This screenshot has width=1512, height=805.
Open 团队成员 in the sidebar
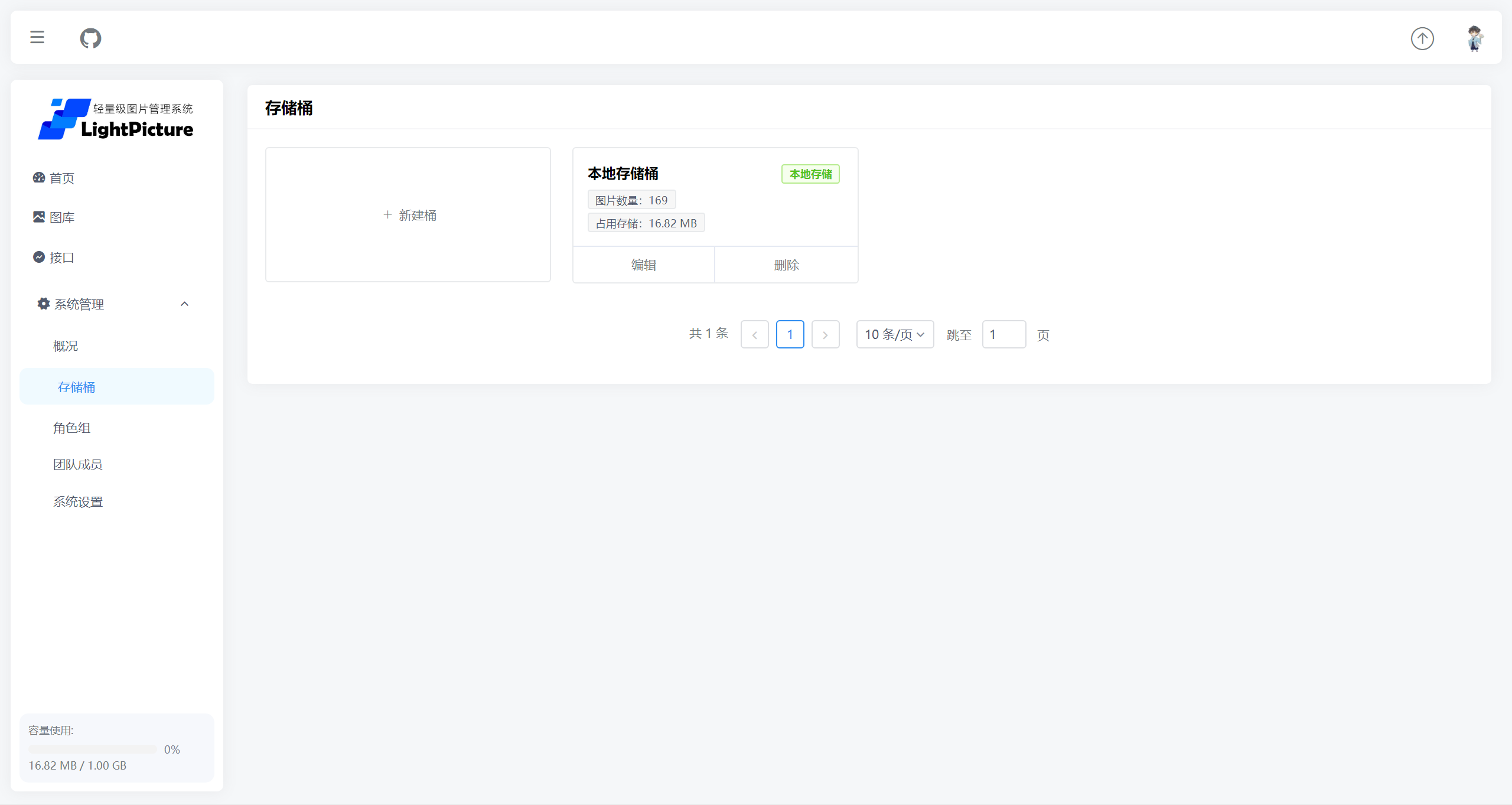click(x=78, y=465)
